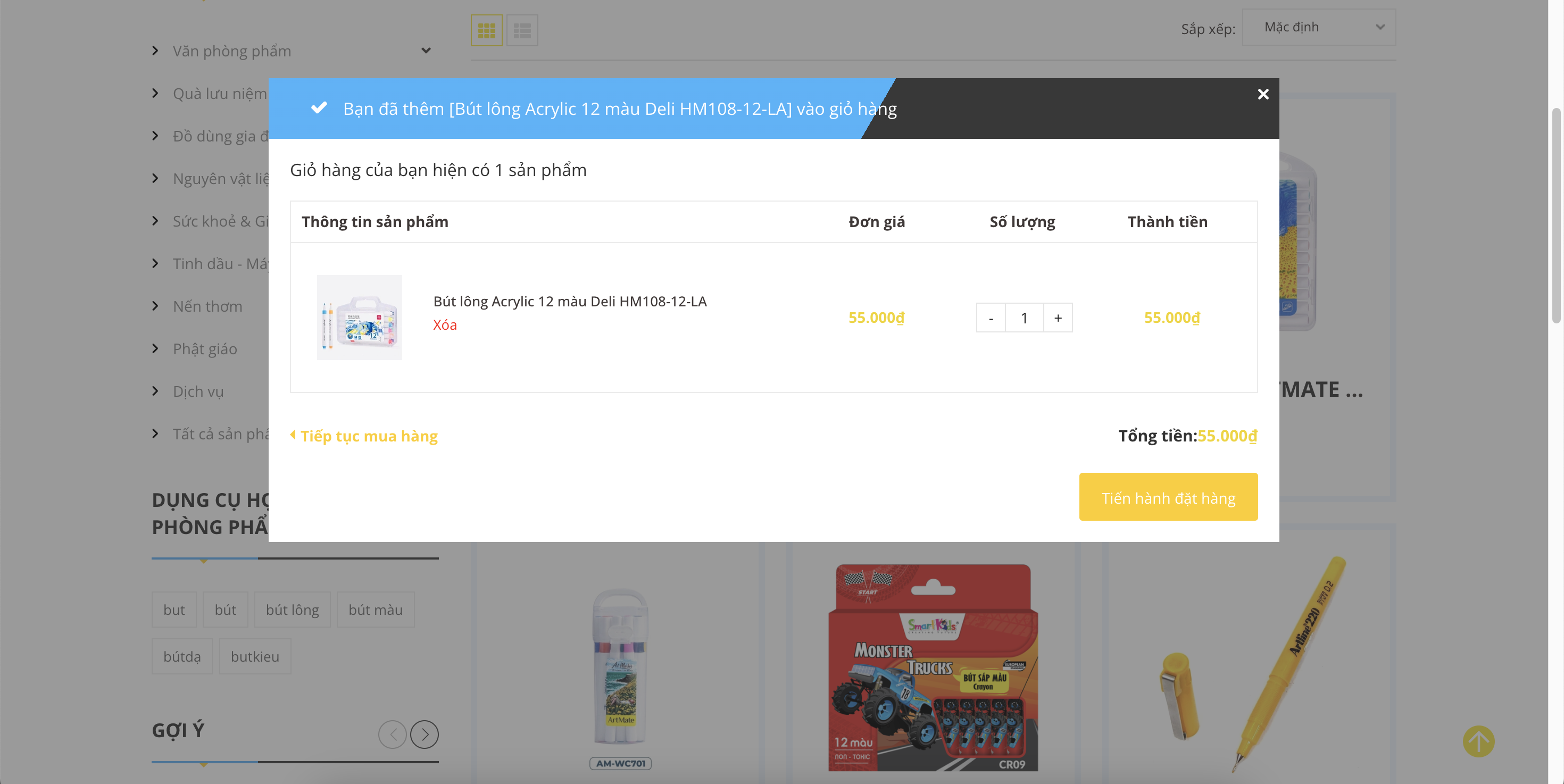Click Tiến hành đặt hàng button

pos(1168,498)
